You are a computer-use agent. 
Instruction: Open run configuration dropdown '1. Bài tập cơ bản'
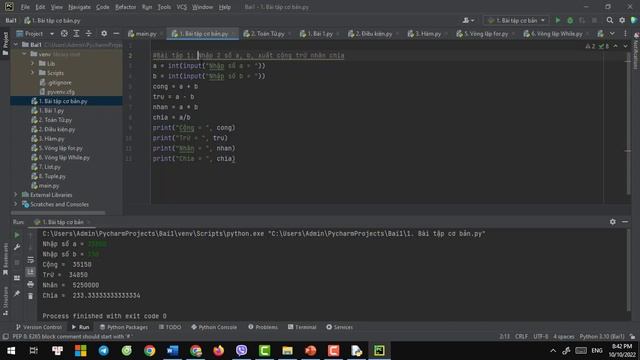click(516, 20)
